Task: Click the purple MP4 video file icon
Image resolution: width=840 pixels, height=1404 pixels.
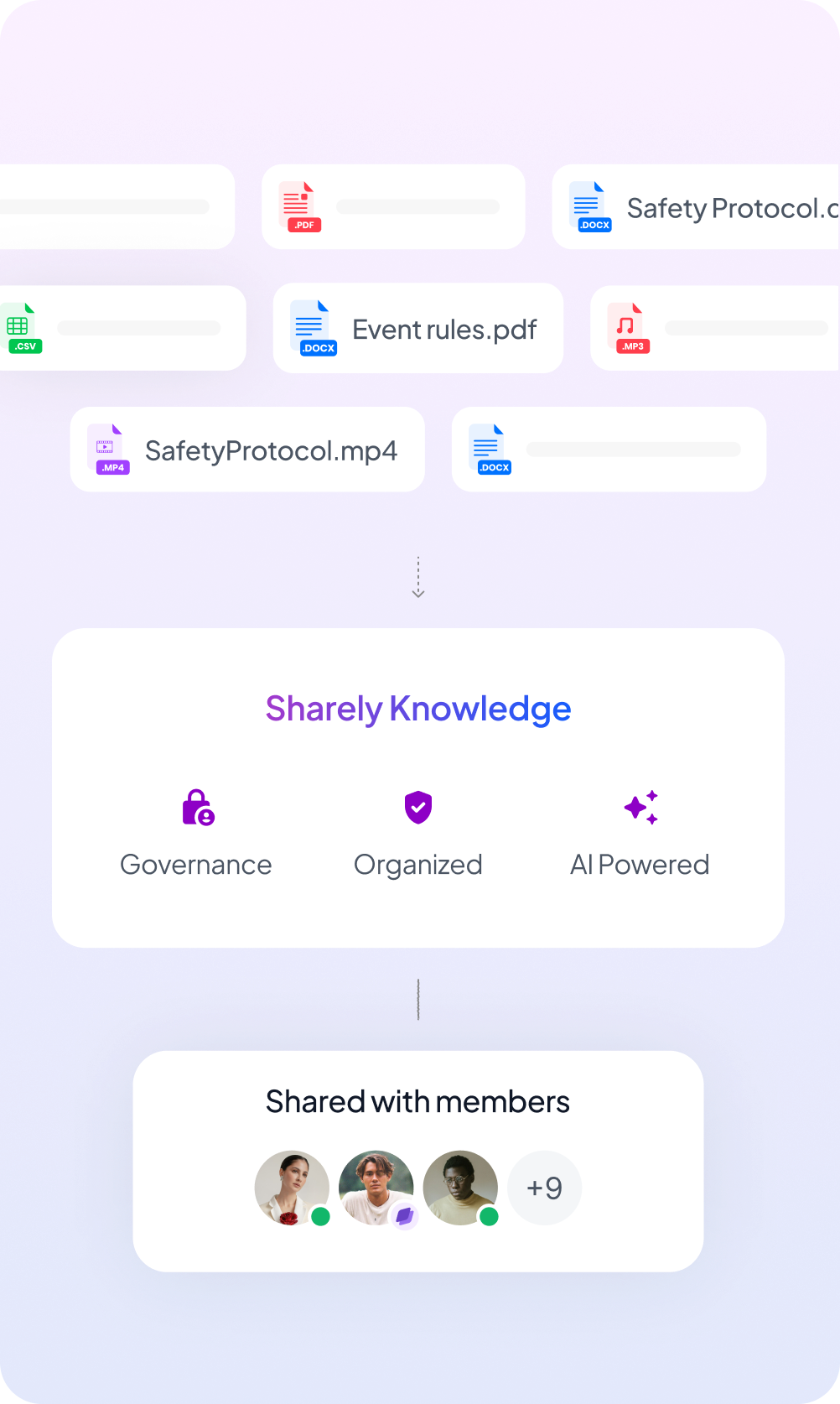Action: point(108,450)
